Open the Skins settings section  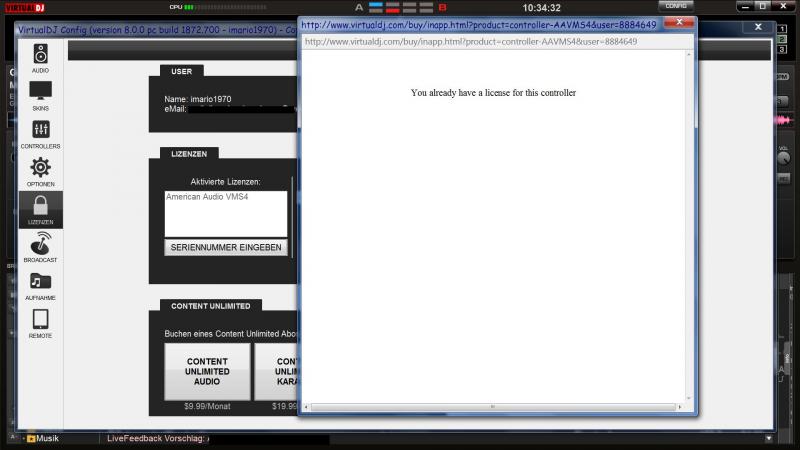(40, 96)
